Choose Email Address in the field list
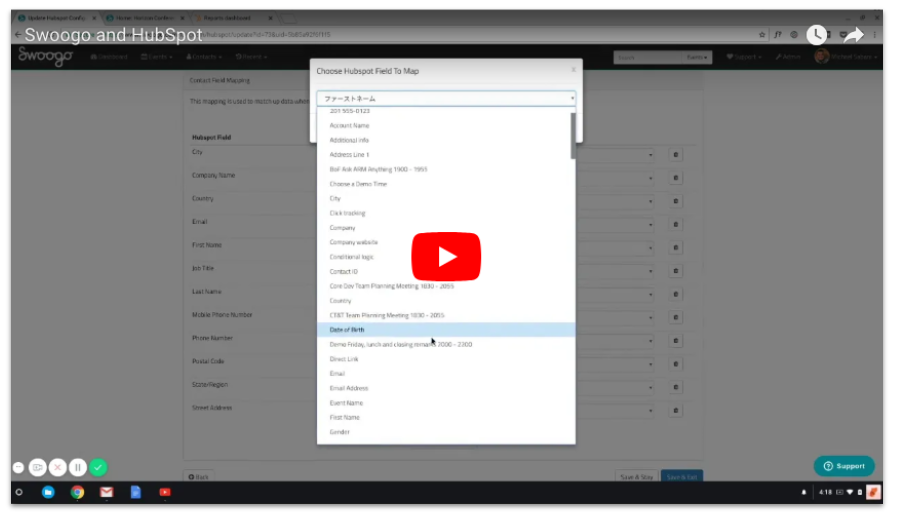The image size is (897, 518). 349,388
